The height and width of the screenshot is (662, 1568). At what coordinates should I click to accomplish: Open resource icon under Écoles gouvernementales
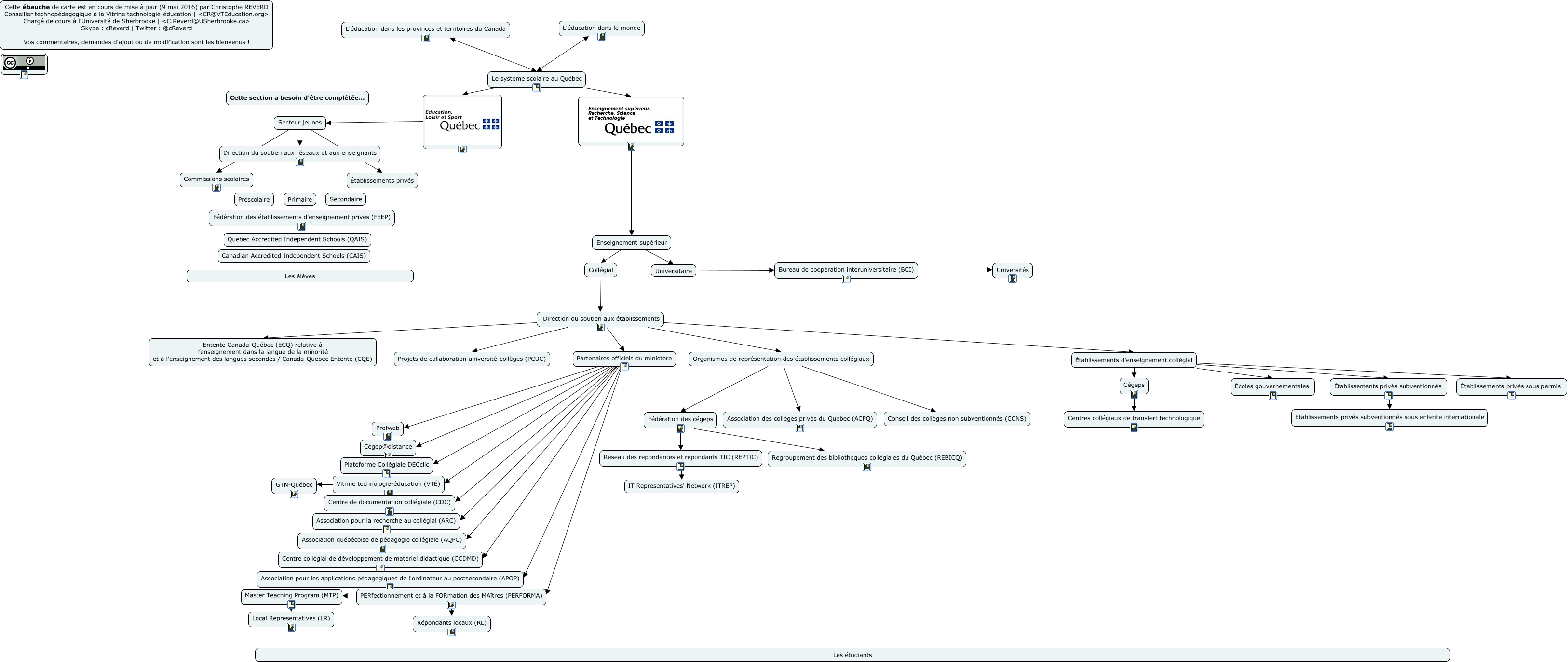click(1273, 396)
